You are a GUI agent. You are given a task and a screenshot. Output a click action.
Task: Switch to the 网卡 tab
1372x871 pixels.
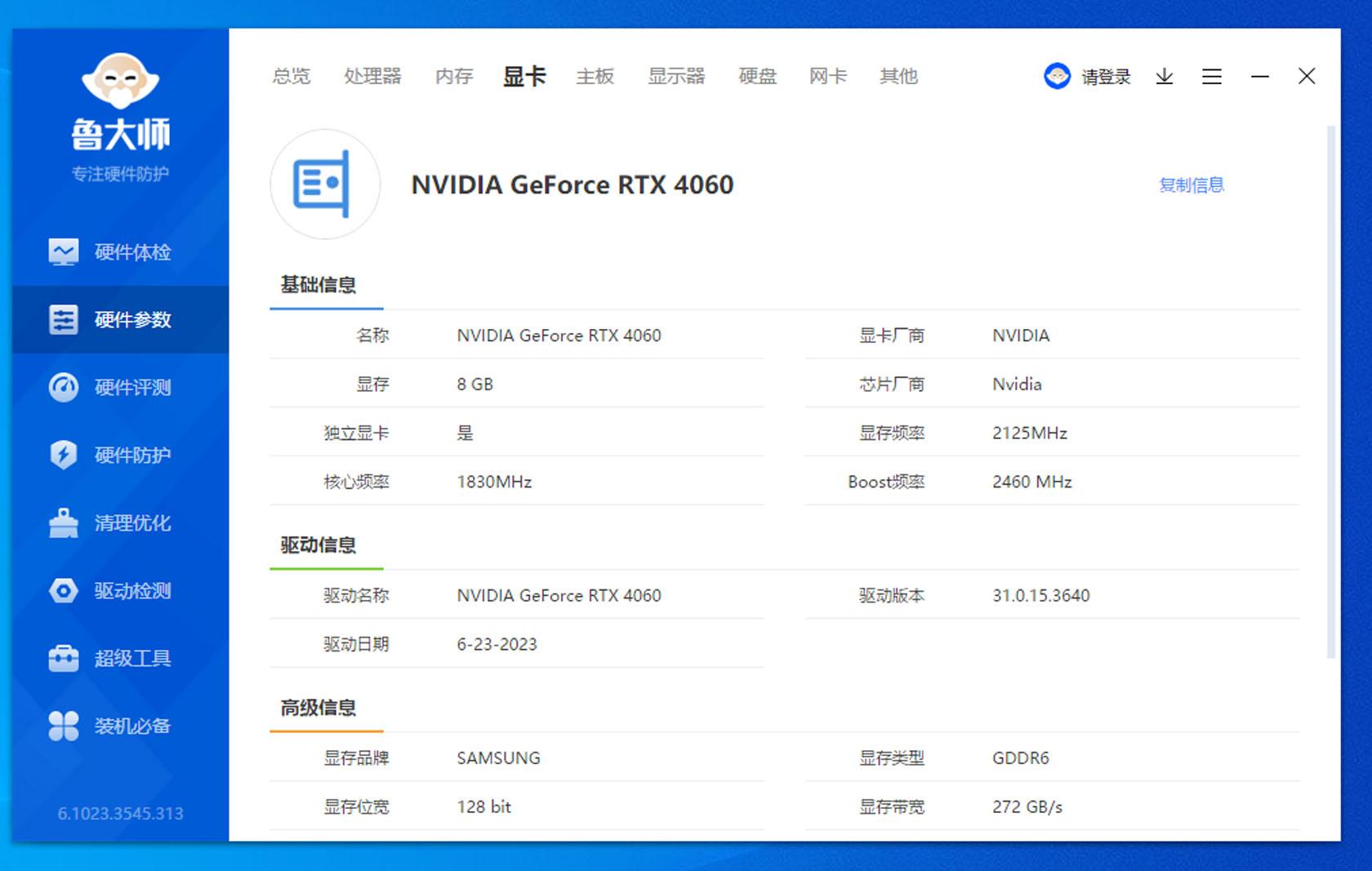click(828, 76)
